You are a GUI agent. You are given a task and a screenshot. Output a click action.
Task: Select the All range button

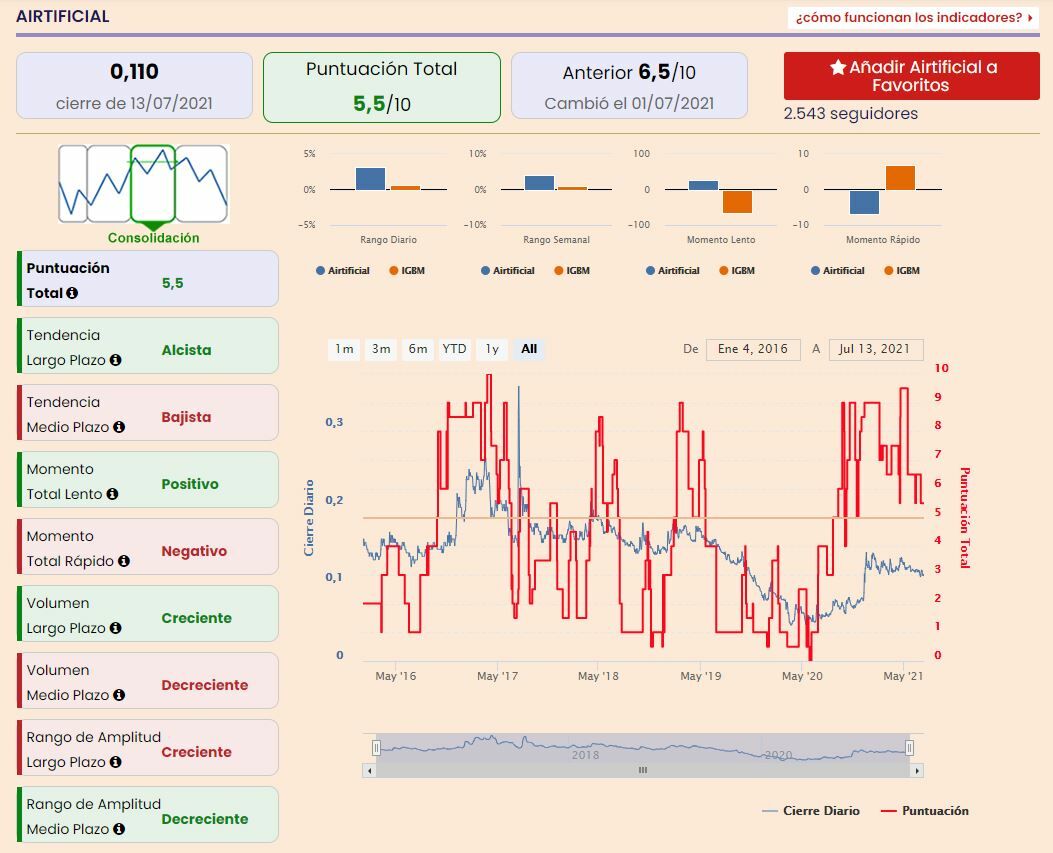(529, 349)
